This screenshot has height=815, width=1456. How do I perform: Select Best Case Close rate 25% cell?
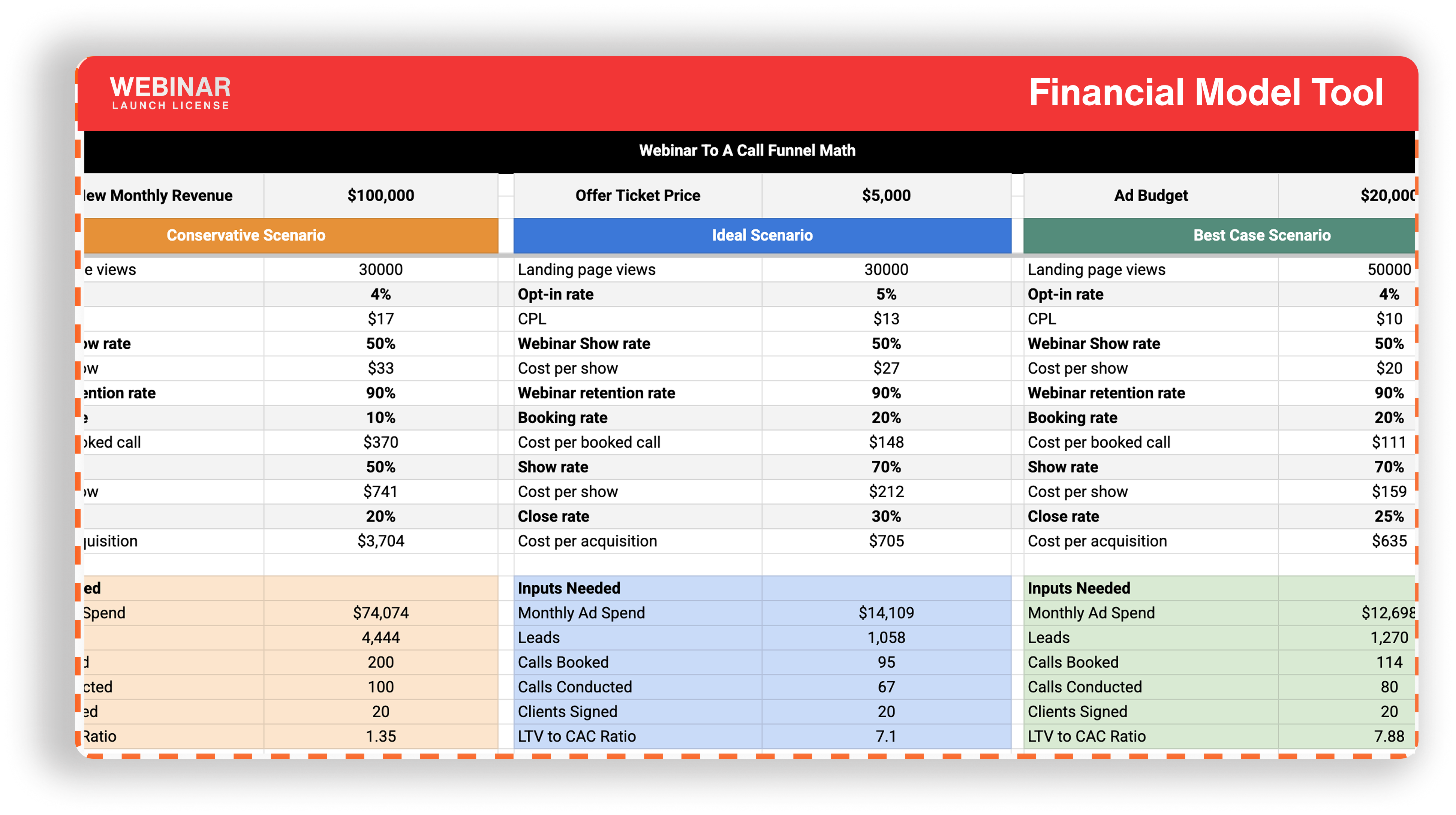pyautogui.click(x=1388, y=516)
